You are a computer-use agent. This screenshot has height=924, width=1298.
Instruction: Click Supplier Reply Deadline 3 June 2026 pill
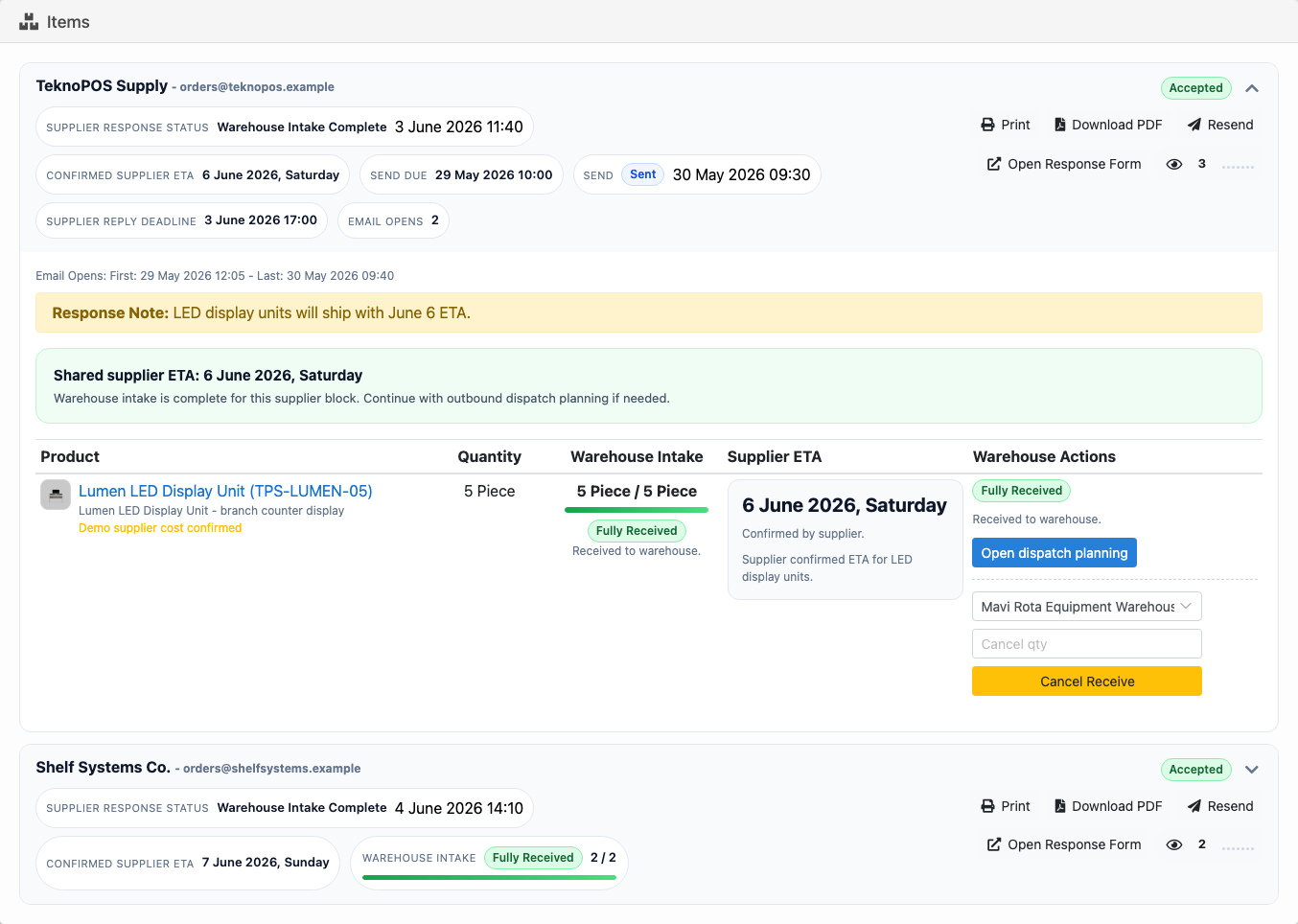181,220
